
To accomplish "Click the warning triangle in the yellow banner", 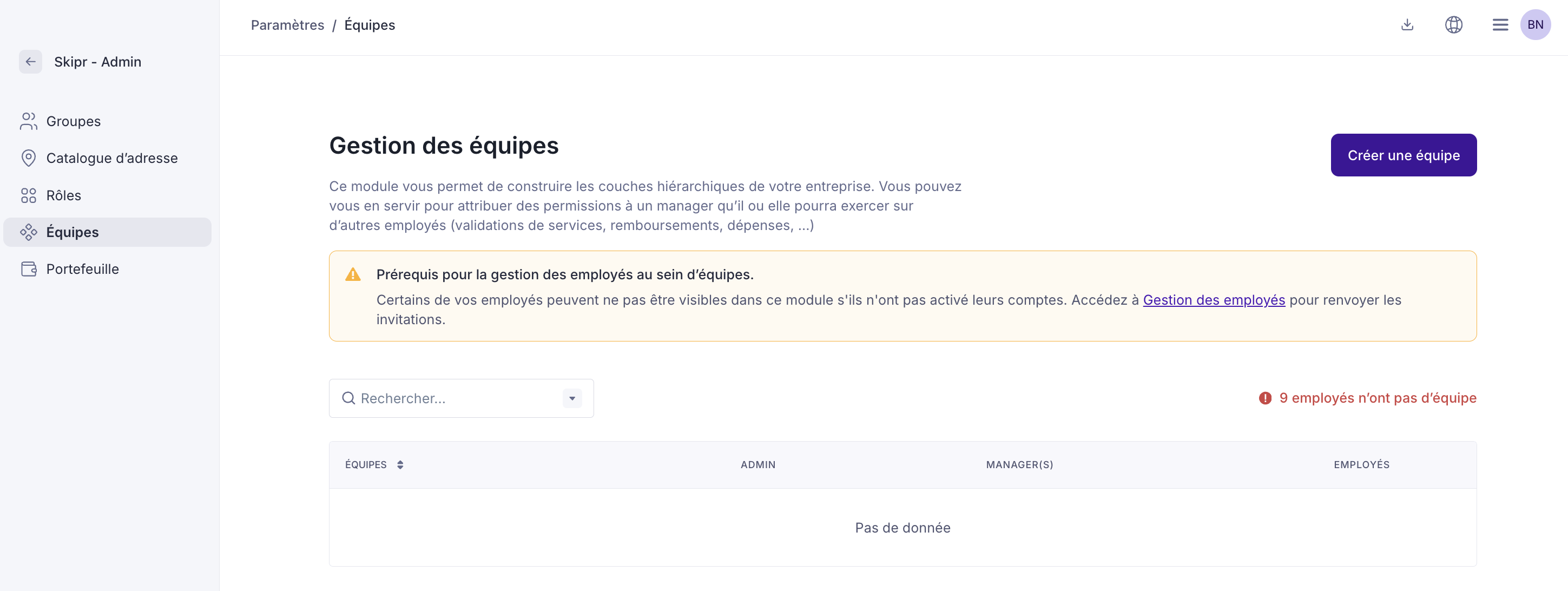I will click(353, 274).
